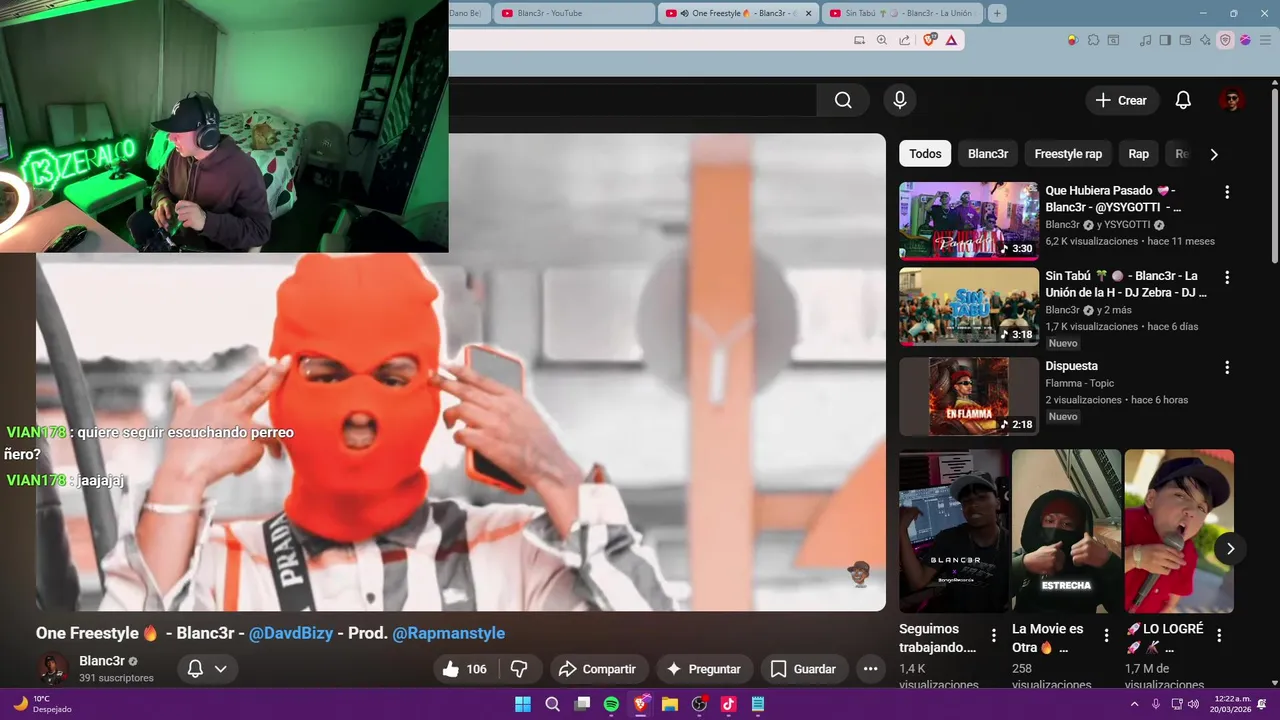Open the Windows Start menu
Screen dimensions: 1280x720
[522, 704]
